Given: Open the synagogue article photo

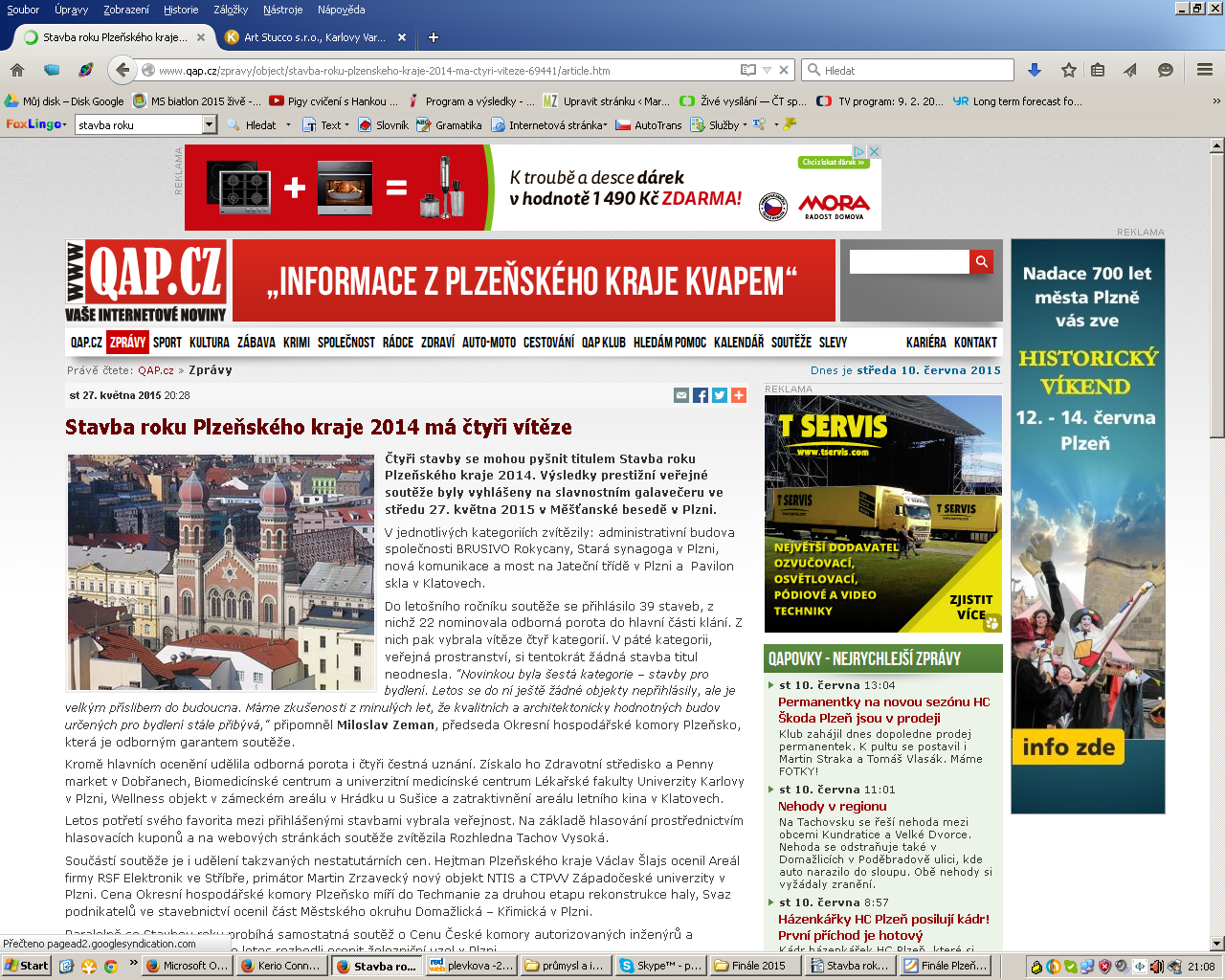Looking at the screenshot, I should click(221, 572).
